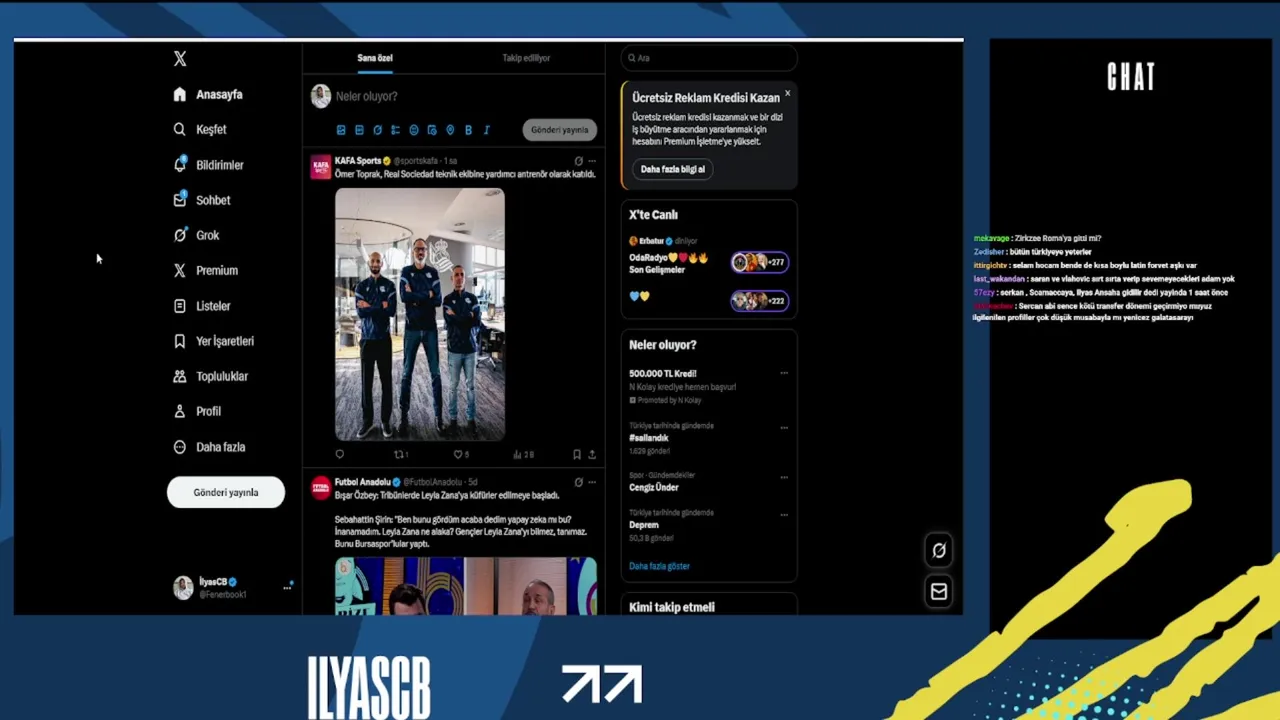Click the Daha fazla göster link

[x=659, y=566]
